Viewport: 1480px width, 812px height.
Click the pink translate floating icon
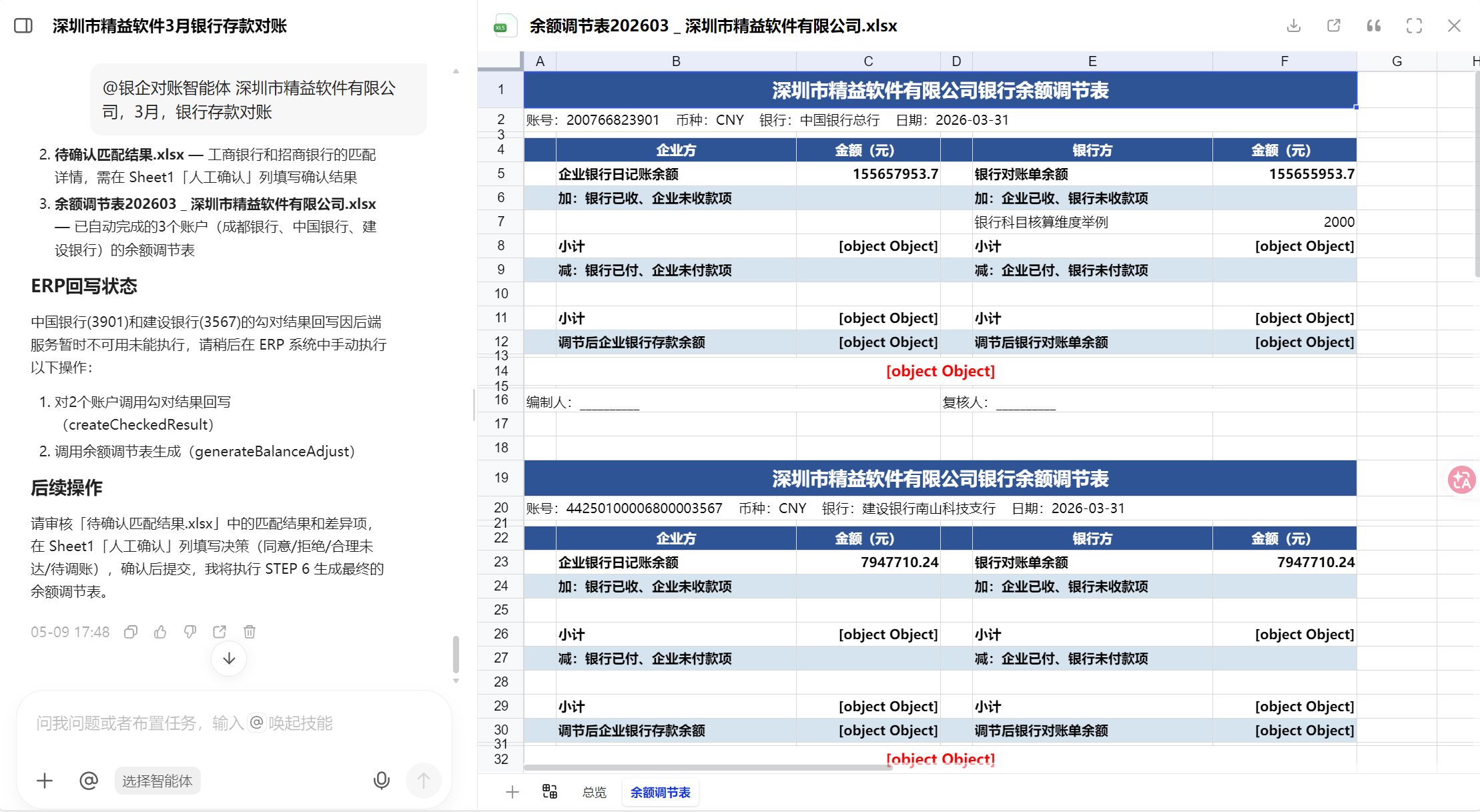click(x=1462, y=480)
